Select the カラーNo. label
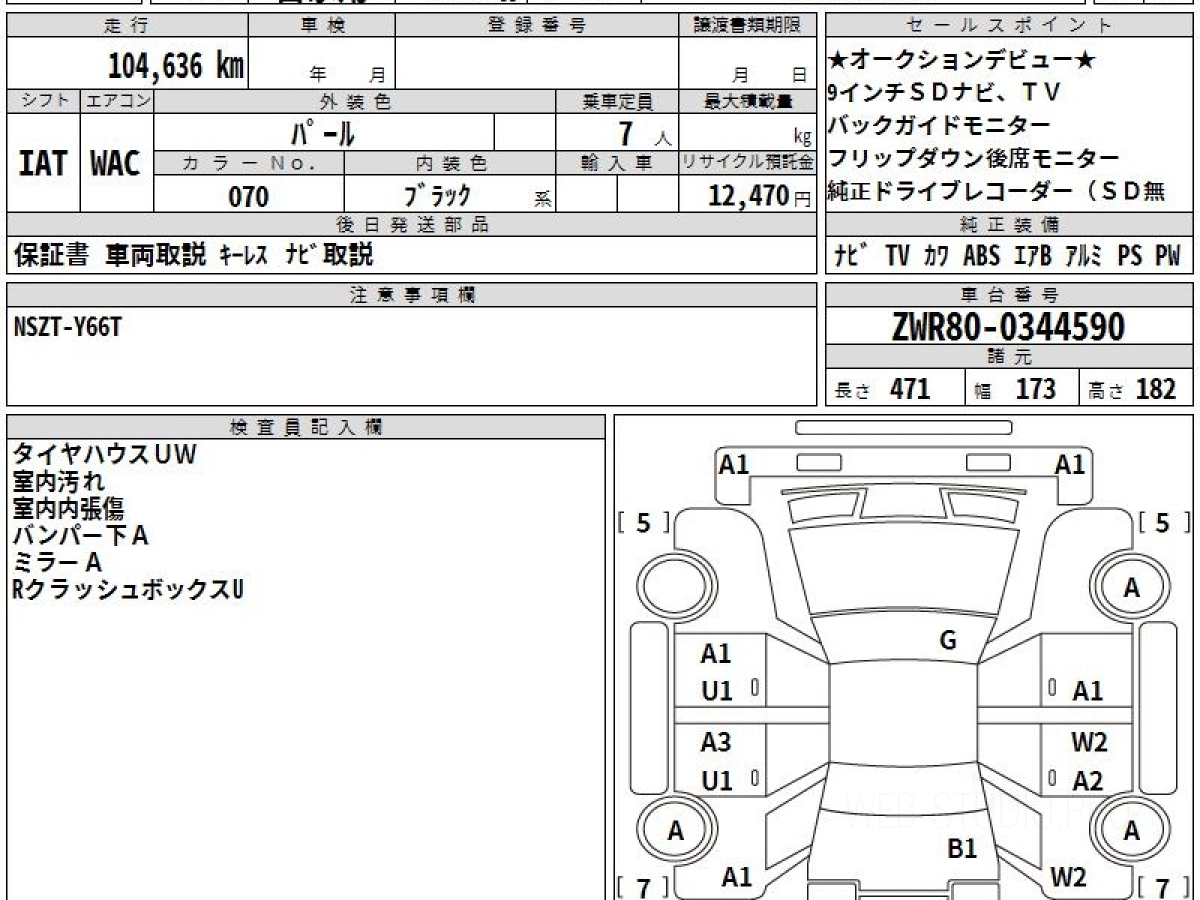 [249, 163]
